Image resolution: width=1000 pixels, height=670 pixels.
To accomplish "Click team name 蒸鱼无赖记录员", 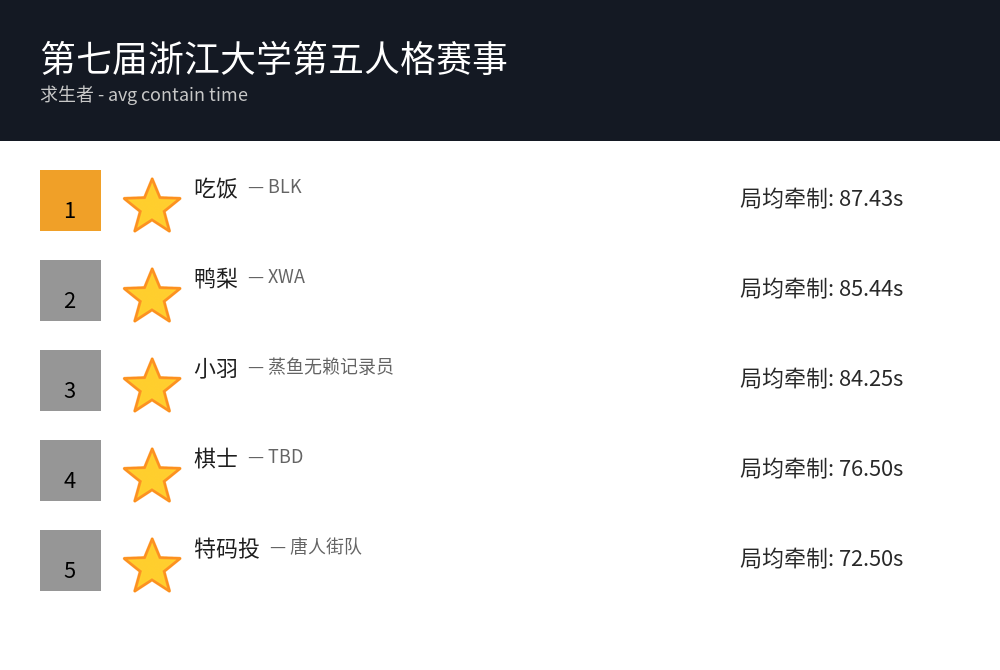I will pos(330,367).
